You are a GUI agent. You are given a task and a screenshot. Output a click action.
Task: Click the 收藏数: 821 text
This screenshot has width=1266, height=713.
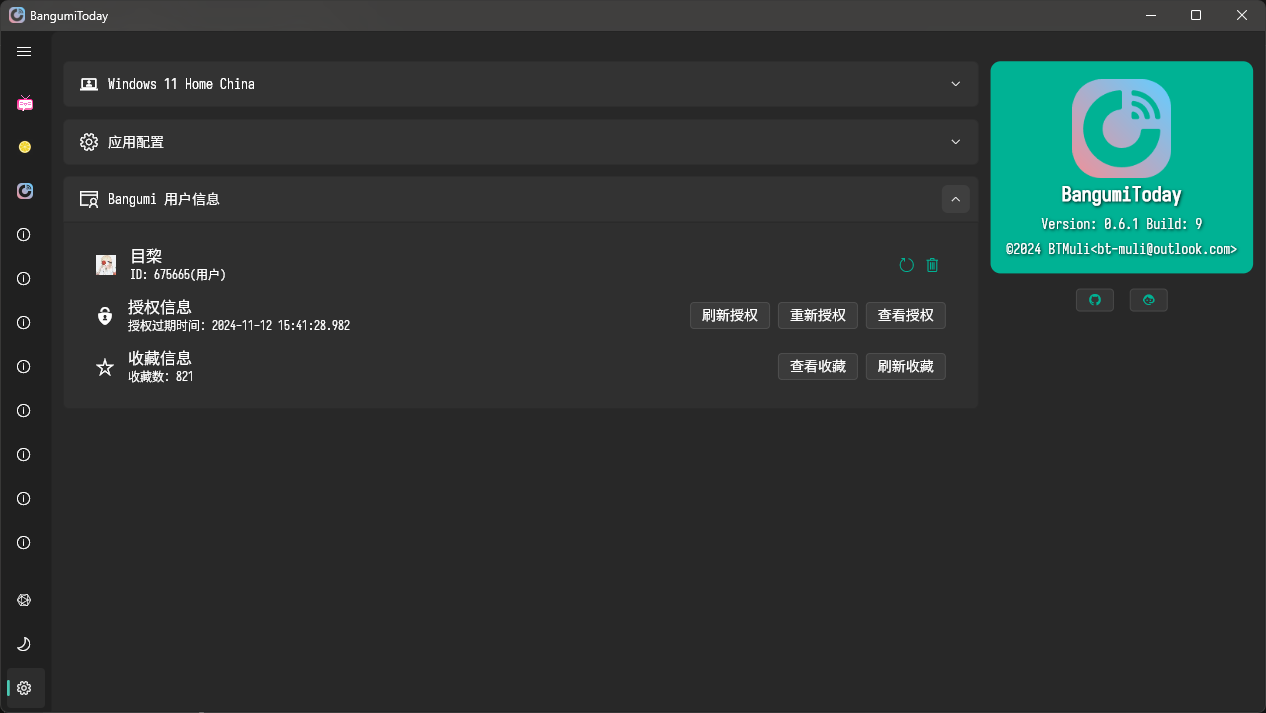161,377
